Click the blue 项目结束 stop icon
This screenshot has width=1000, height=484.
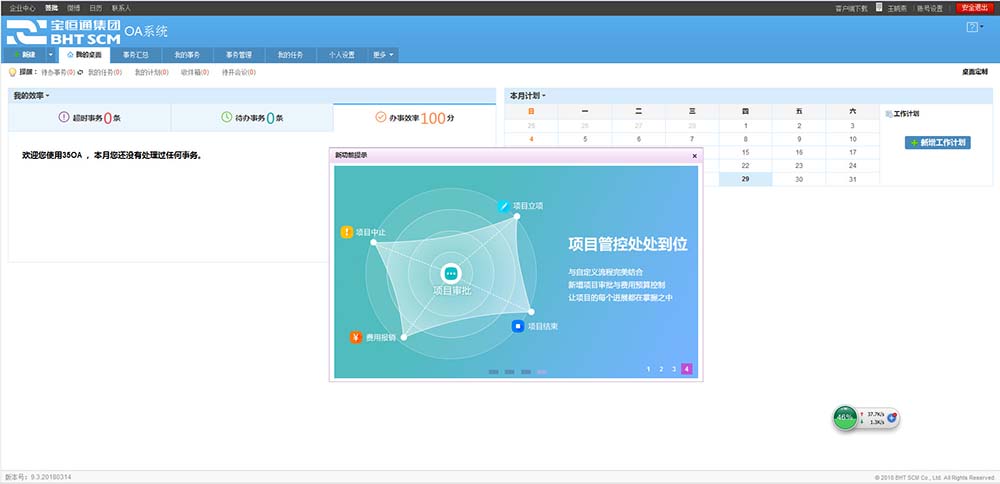tap(518, 326)
